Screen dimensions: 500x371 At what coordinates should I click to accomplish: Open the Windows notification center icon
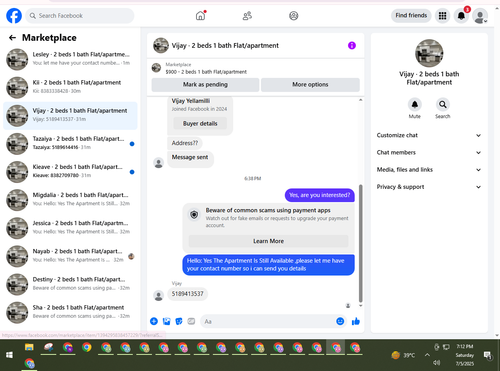488,356
